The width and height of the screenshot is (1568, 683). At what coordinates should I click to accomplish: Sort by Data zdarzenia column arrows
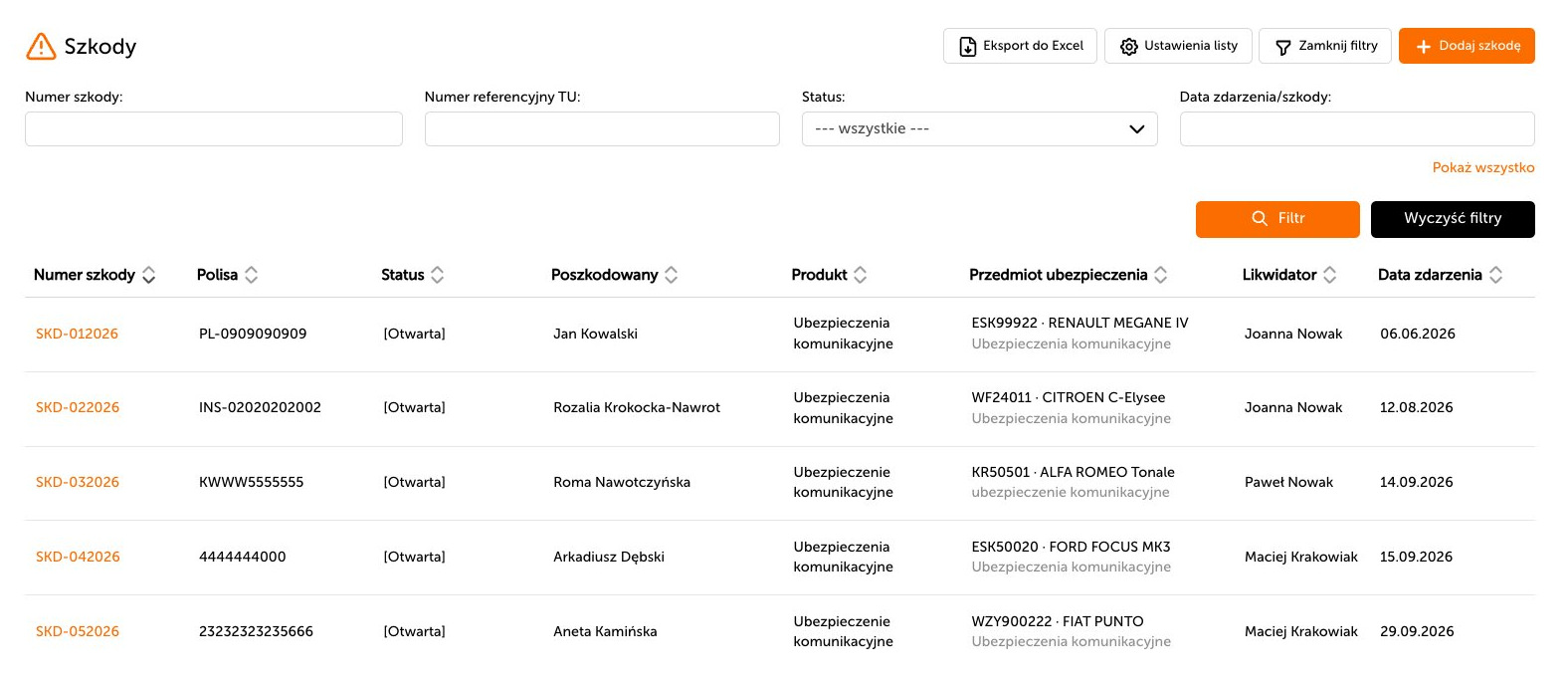1496,275
